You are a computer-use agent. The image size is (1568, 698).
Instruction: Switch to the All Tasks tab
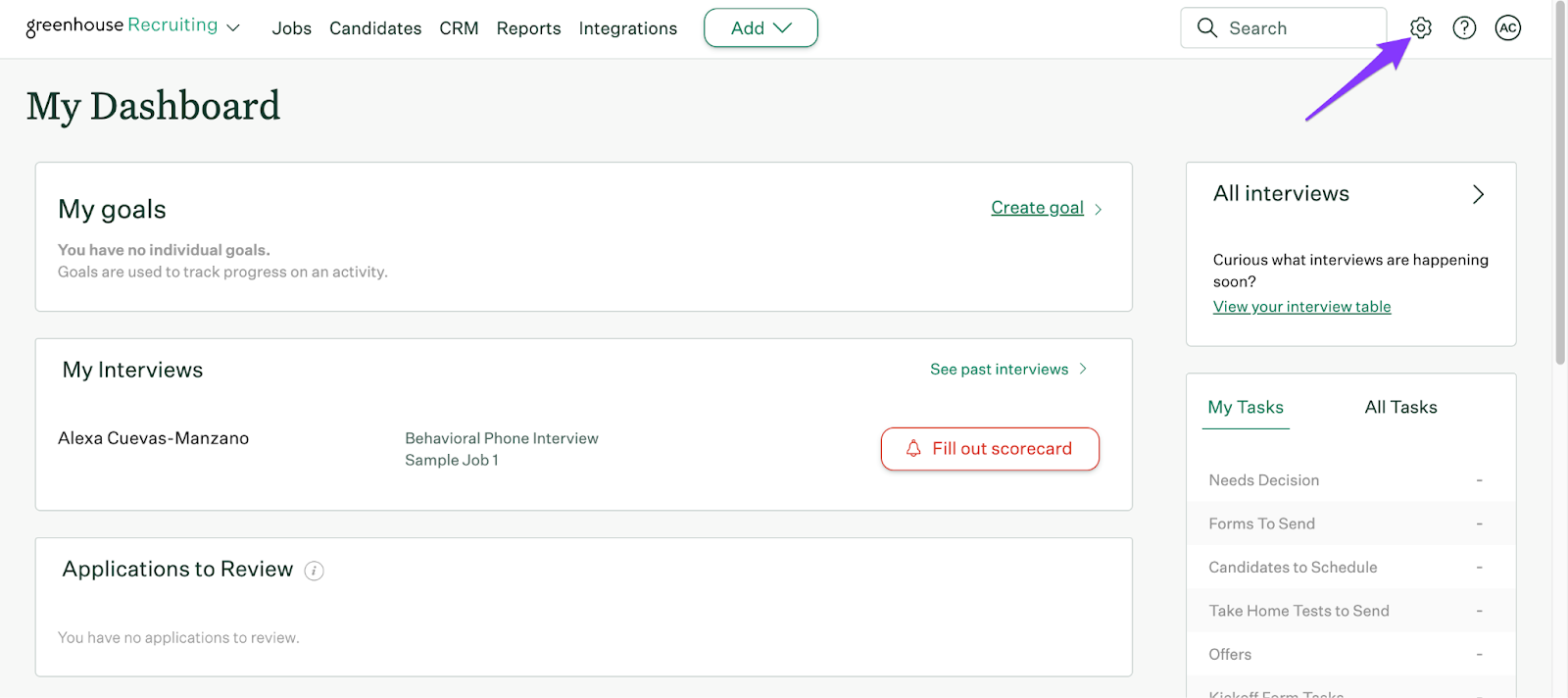tap(1400, 407)
